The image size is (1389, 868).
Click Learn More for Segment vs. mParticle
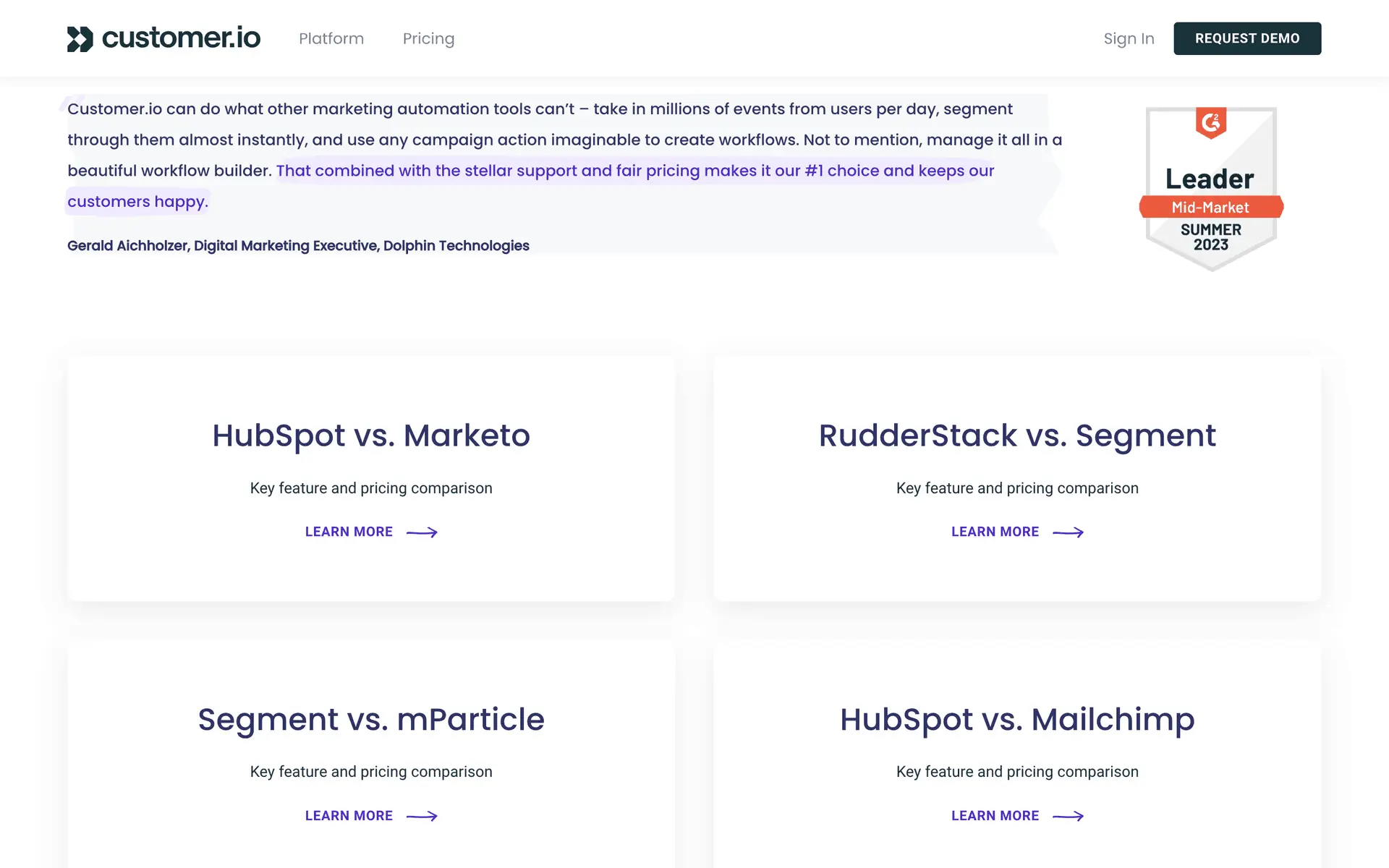[x=349, y=815]
